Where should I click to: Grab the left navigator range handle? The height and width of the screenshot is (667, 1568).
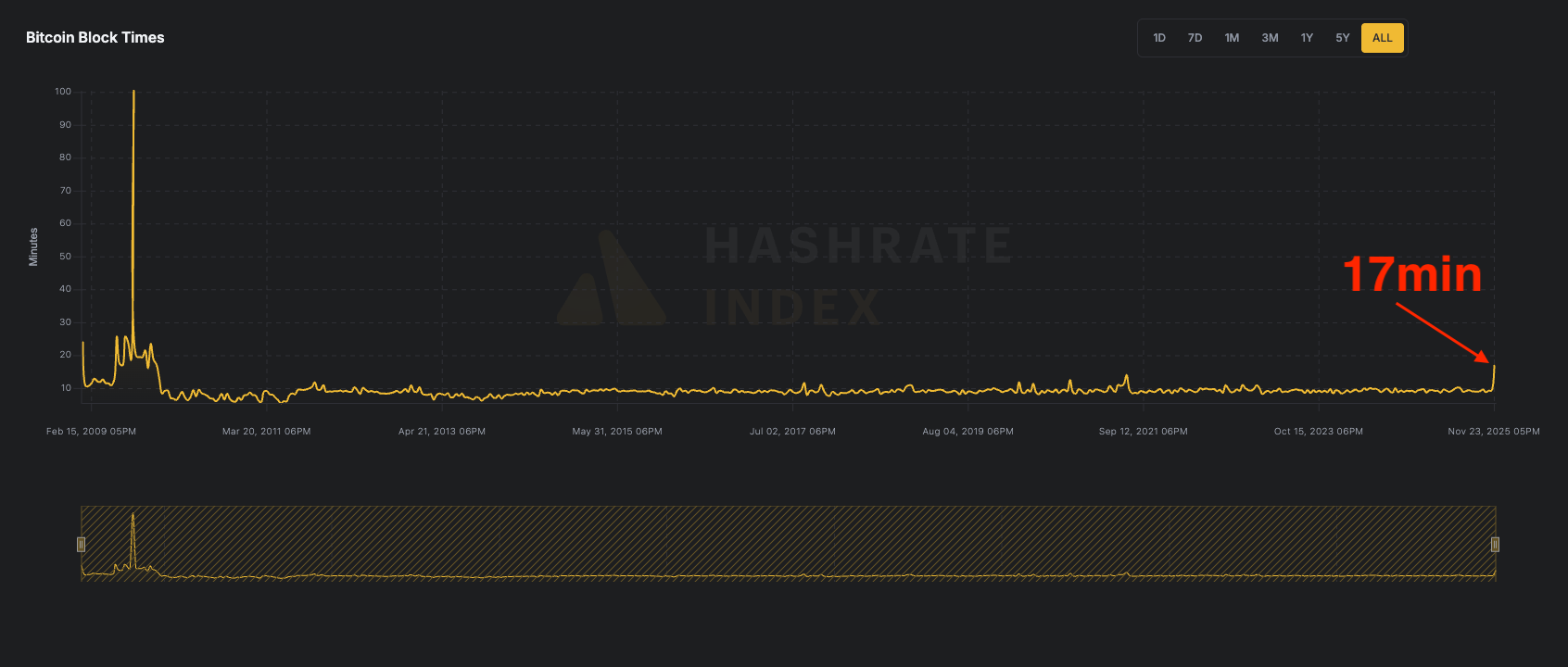82,545
